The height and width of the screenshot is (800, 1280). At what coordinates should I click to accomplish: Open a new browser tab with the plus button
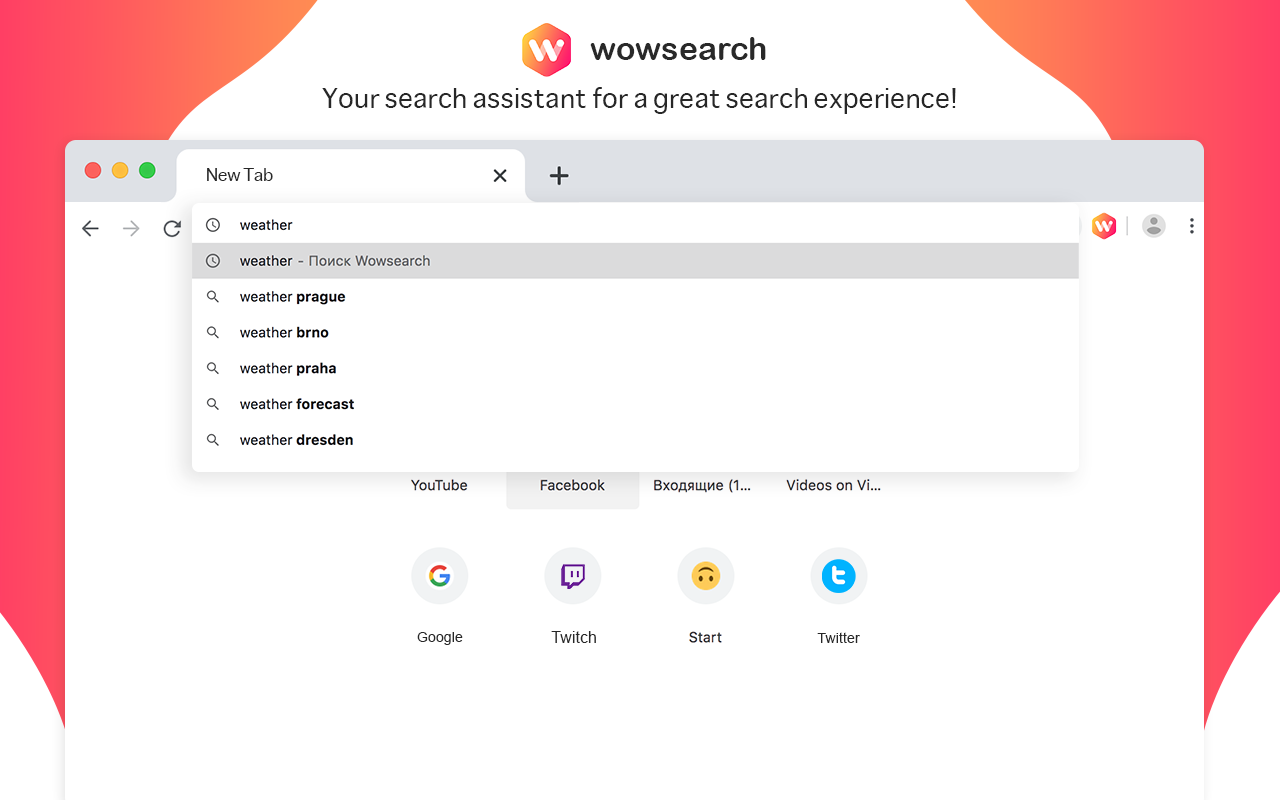558,175
